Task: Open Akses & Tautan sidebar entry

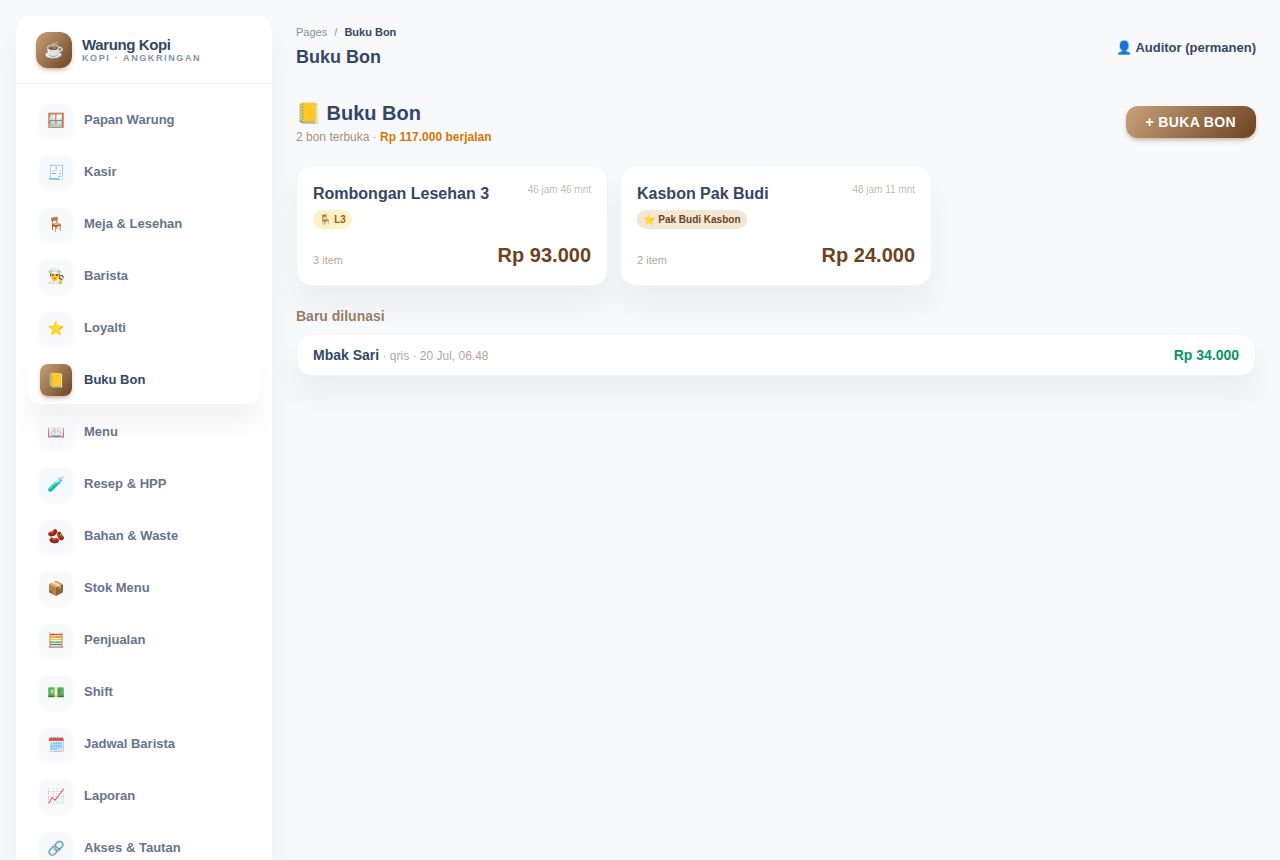Action: (x=144, y=848)
